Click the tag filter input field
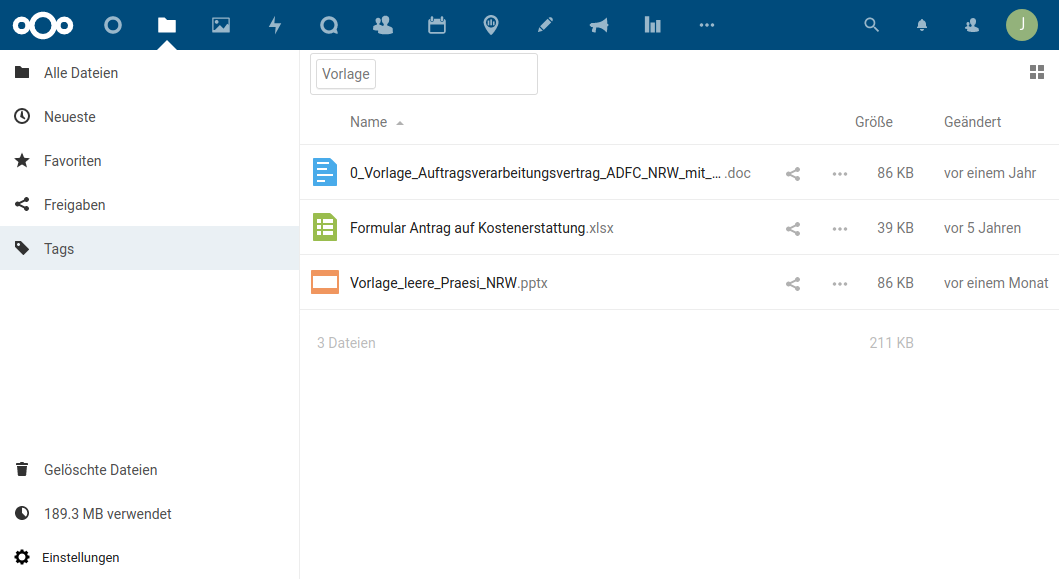This screenshot has height=579, width=1059. [455, 74]
